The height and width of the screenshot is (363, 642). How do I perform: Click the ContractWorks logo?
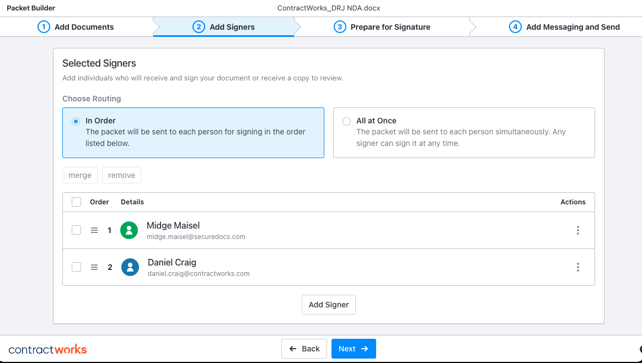click(x=47, y=349)
